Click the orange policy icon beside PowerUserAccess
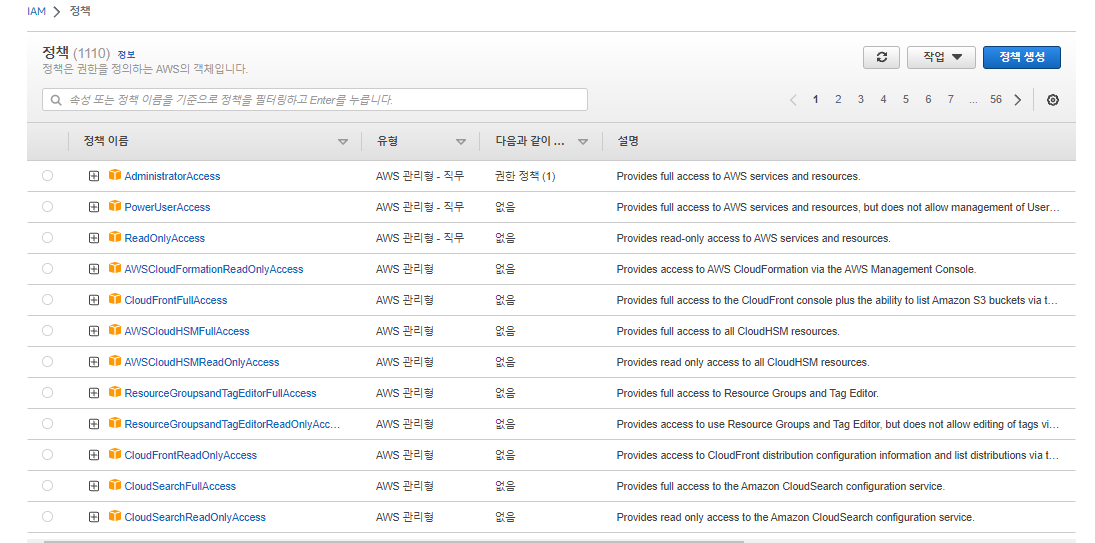 115,206
